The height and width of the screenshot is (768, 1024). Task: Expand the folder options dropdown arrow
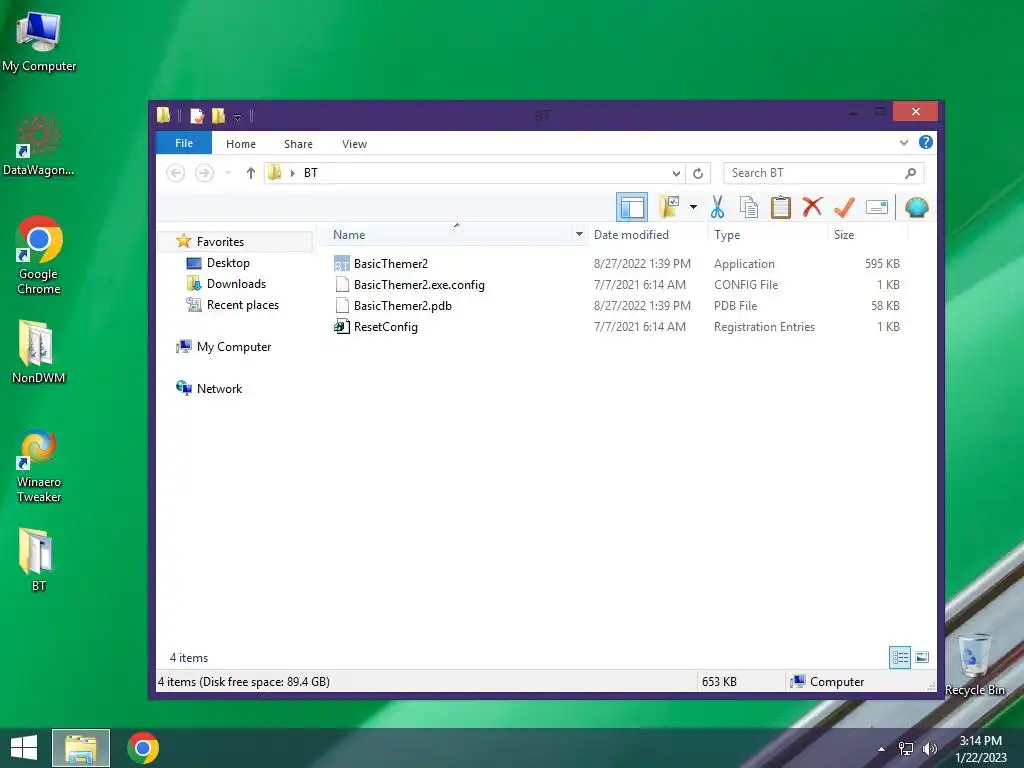point(694,207)
